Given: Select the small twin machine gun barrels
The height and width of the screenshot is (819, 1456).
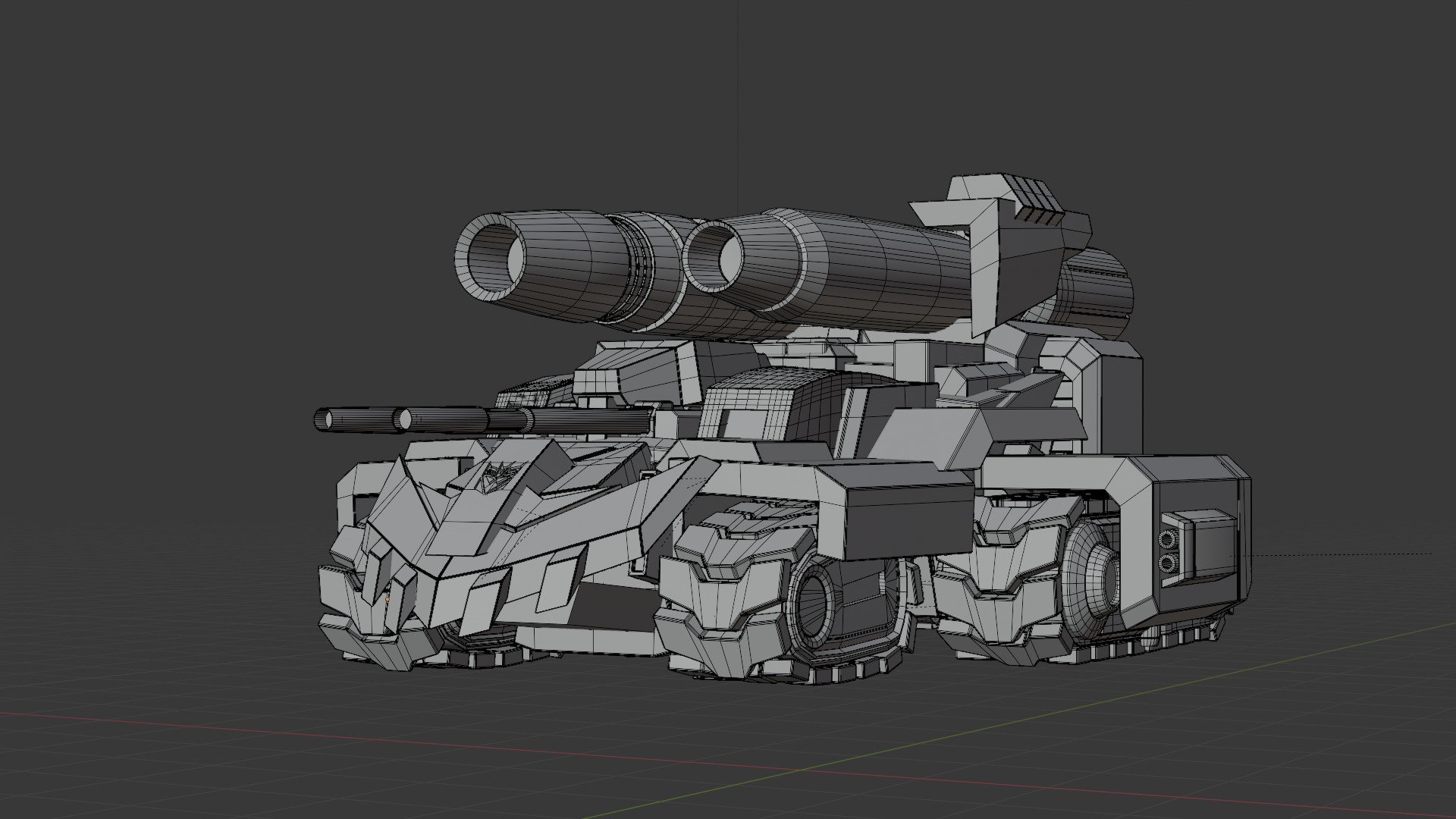Looking at the screenshot, I should click(483, 419).
